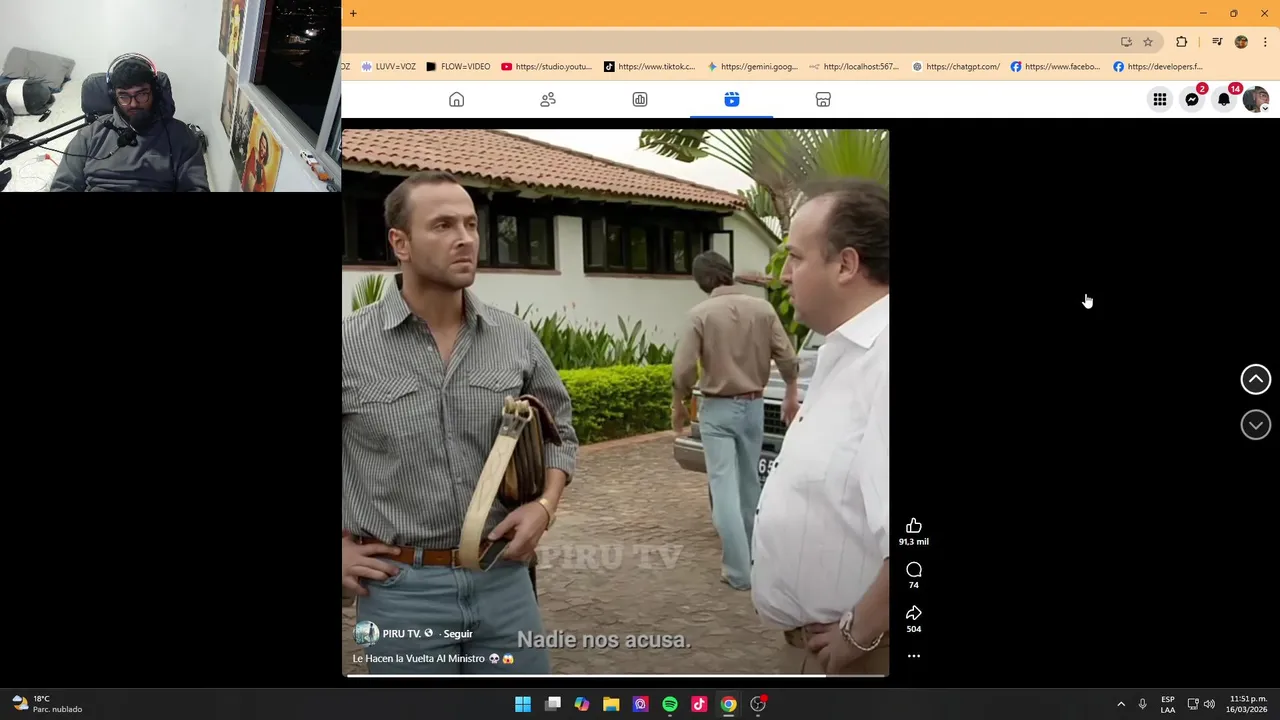Open Chrome extensions puzzle icon
1280x720 pixels.
pos(1181,42)
